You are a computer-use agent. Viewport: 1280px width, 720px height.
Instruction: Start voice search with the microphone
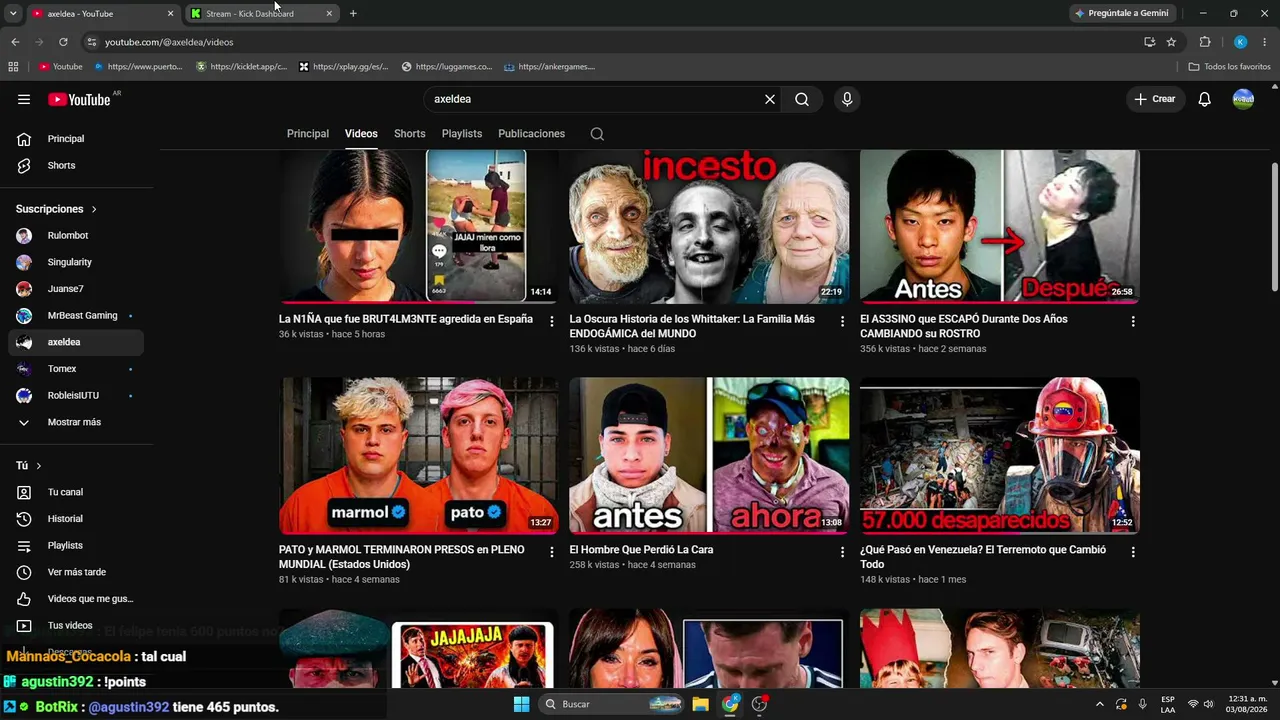[847, 99]
